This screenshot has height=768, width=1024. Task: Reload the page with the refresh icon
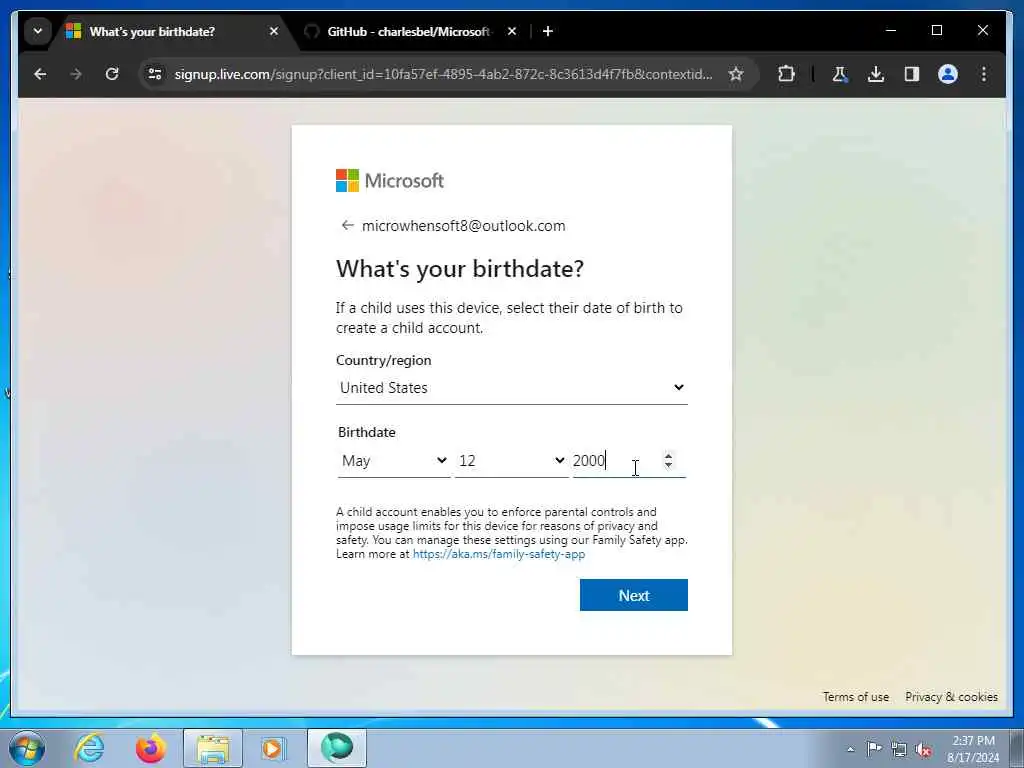pos(112,74)
